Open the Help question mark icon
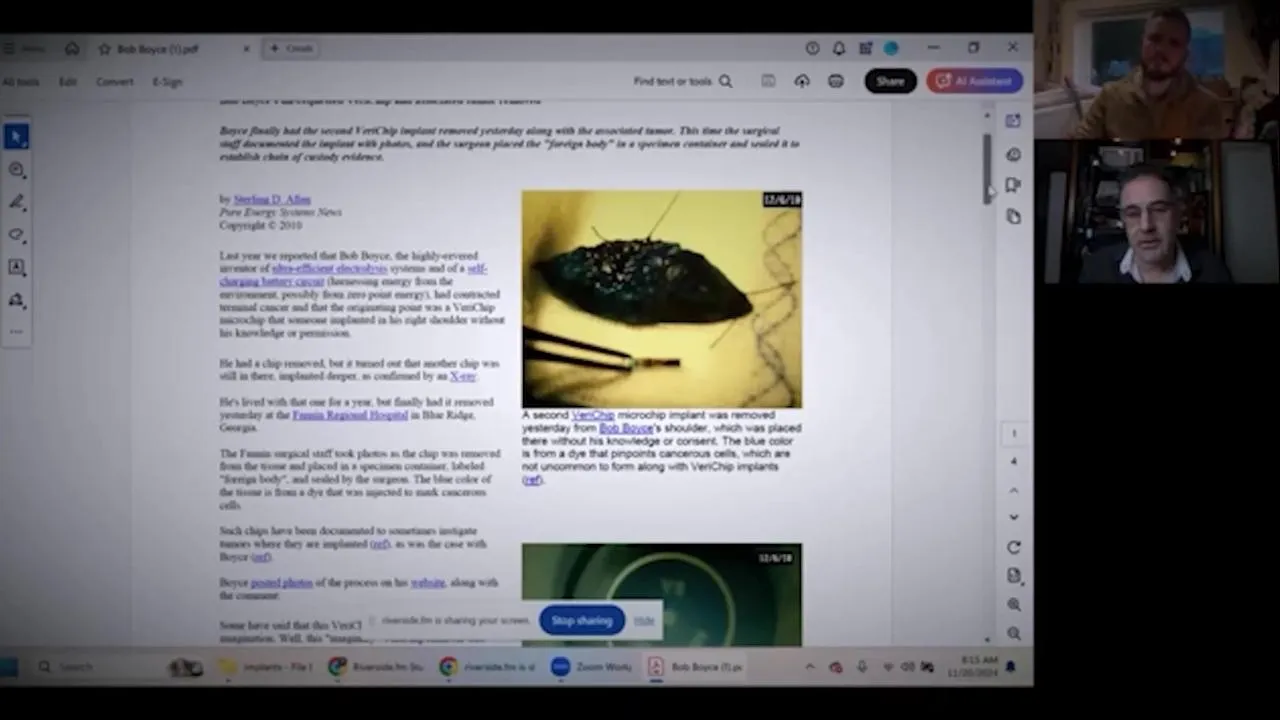 [812, 48]
